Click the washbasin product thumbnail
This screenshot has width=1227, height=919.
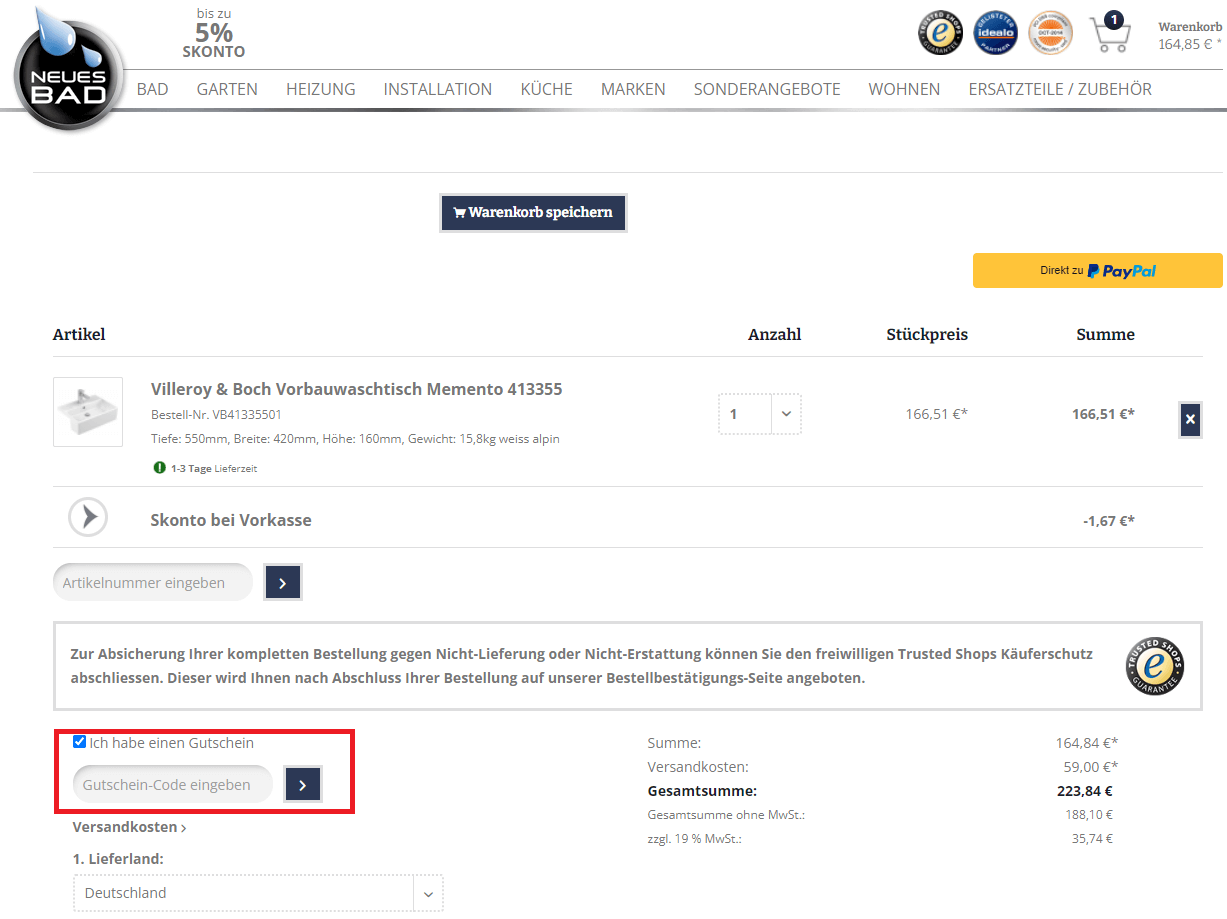tap(88, 411)
